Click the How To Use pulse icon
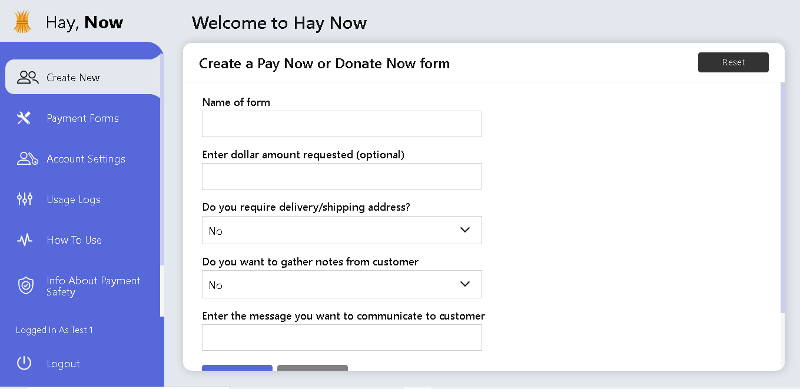Screen dimensions: 800x389 pyautogui.click(x=24, y=240)
